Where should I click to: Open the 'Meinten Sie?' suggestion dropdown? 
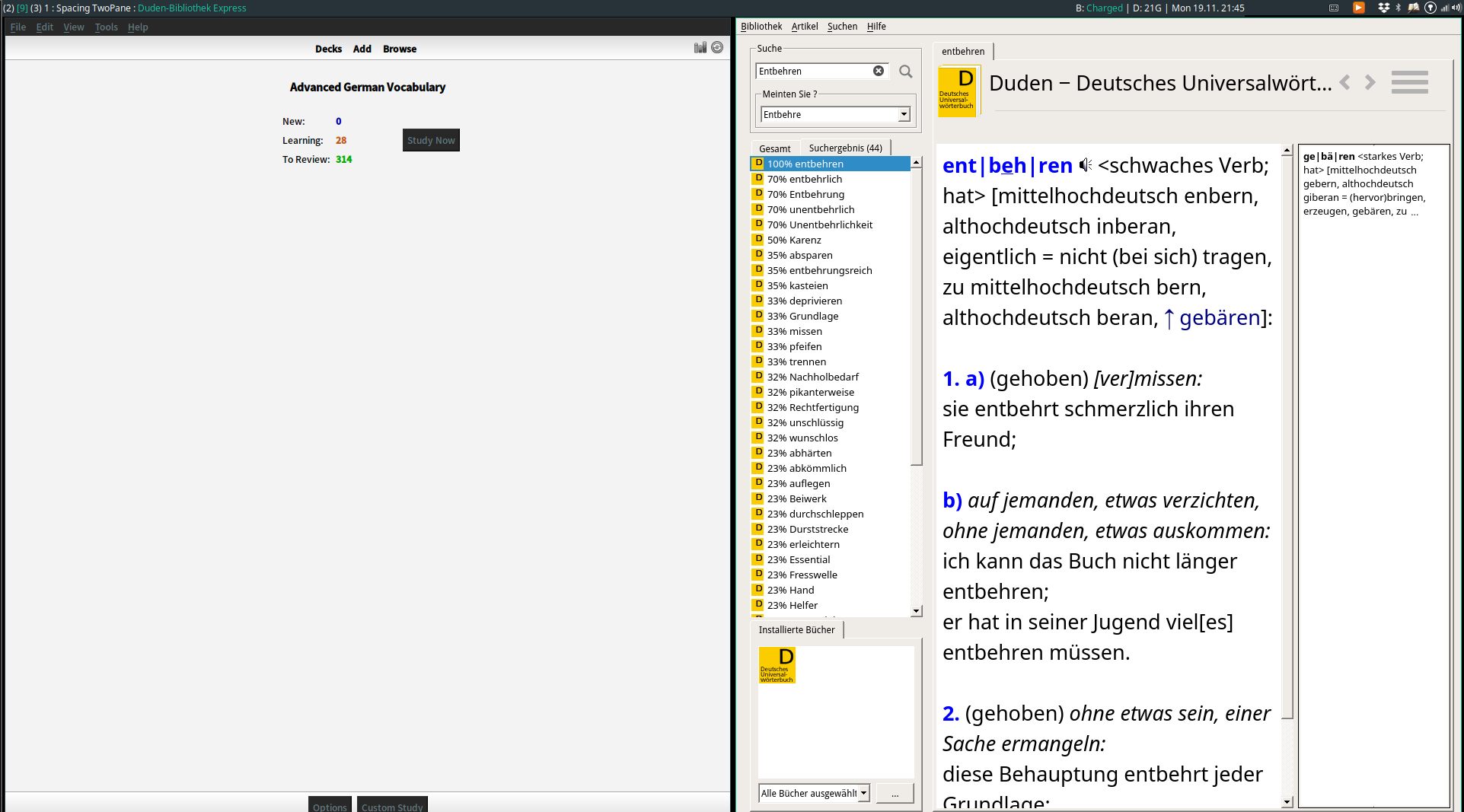[903, 114]
